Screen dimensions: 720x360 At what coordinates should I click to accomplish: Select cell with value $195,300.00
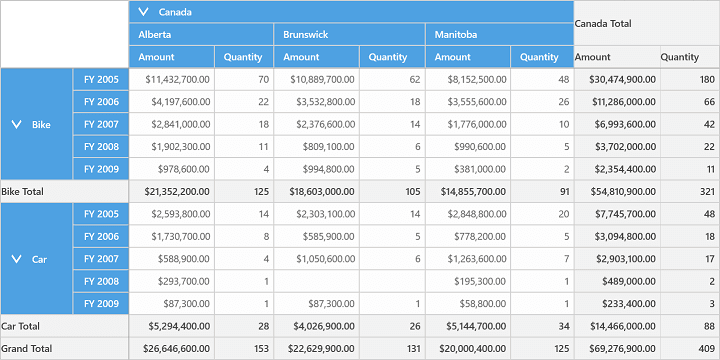tap(468, 281)
